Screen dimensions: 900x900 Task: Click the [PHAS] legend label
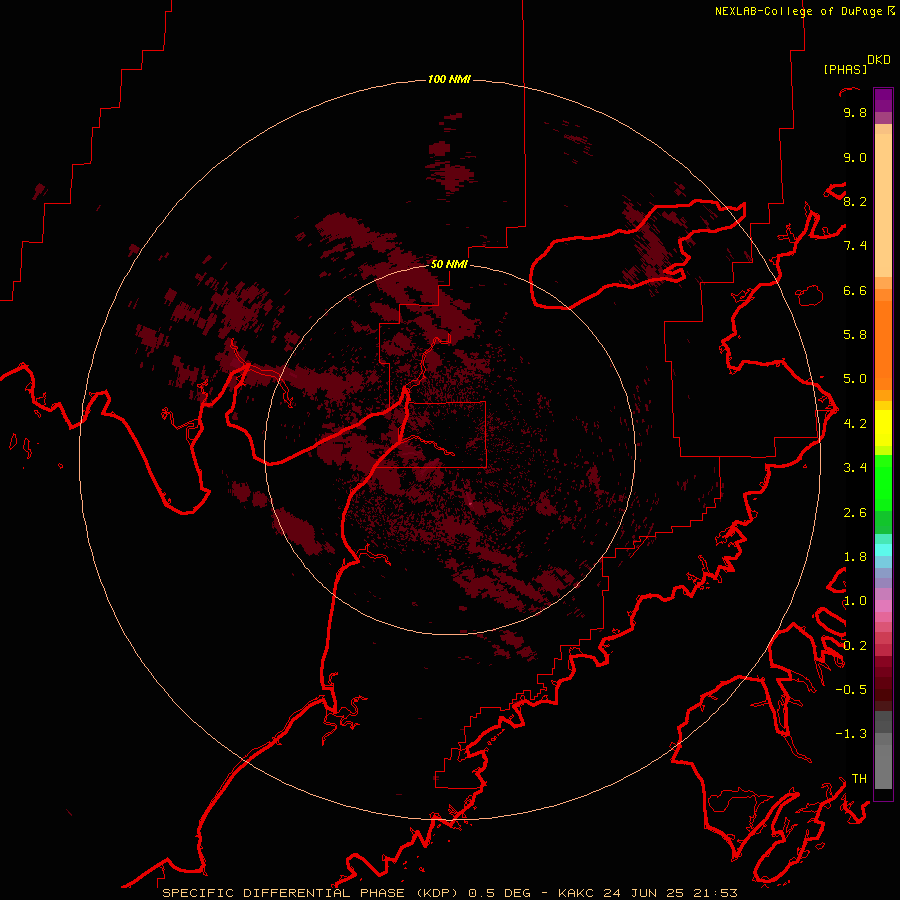click(x=845, y=69)
